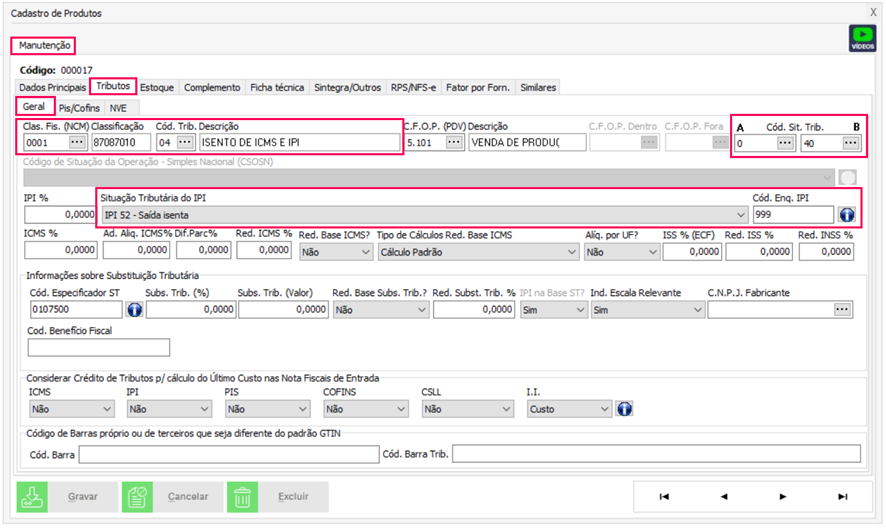
Task: Open Cód. Trib. lookup ellipsis button
Action: tap(185, 143)
